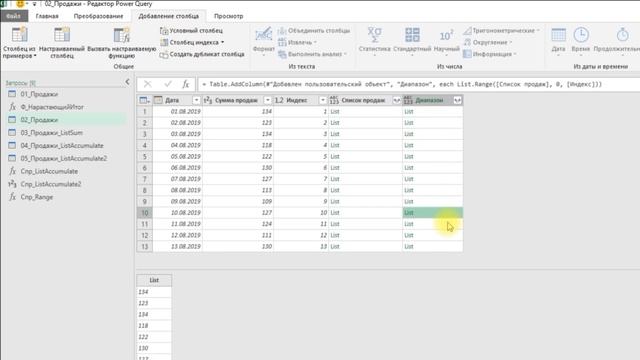Click Индекс data type icon
Image resolution: width=640 pixels, height=360 pixels.
pos(279,100)
